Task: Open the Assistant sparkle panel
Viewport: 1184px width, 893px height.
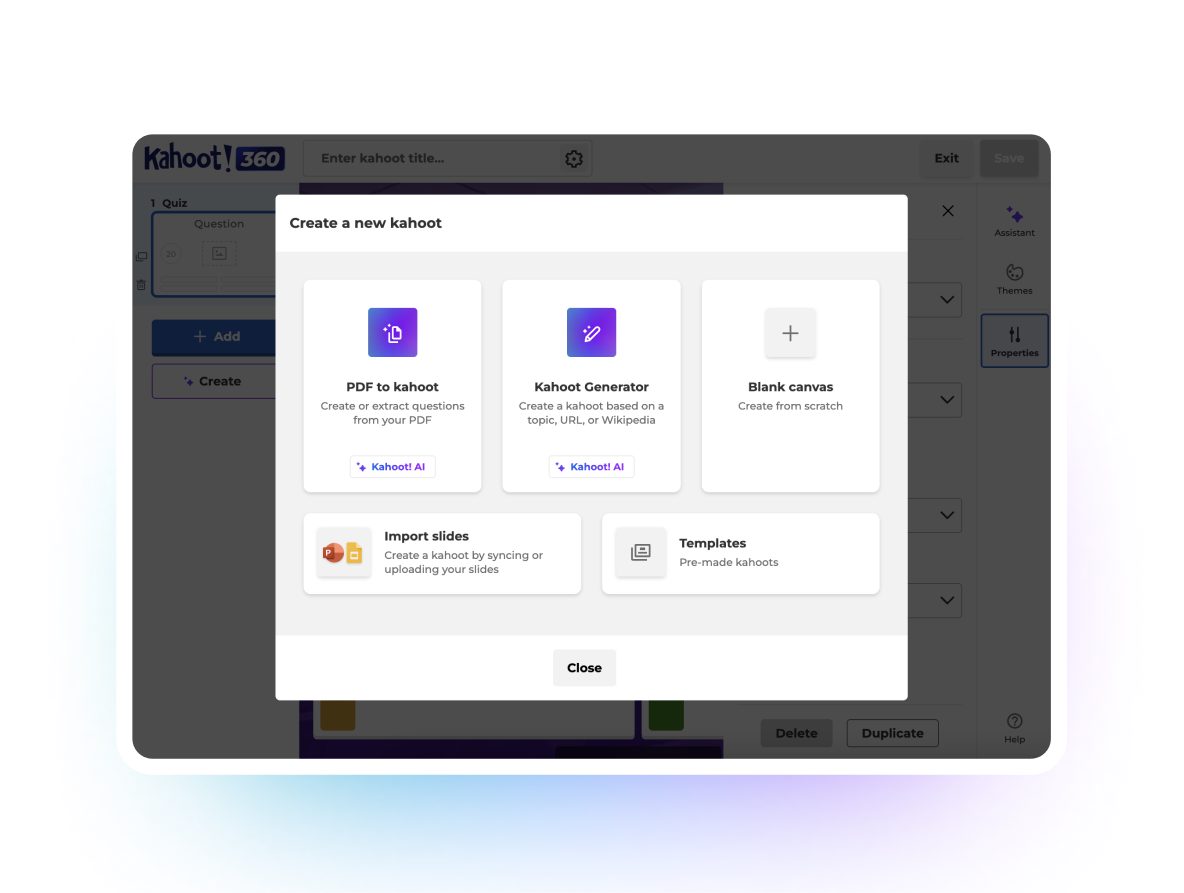Action: click(1014, 220)
